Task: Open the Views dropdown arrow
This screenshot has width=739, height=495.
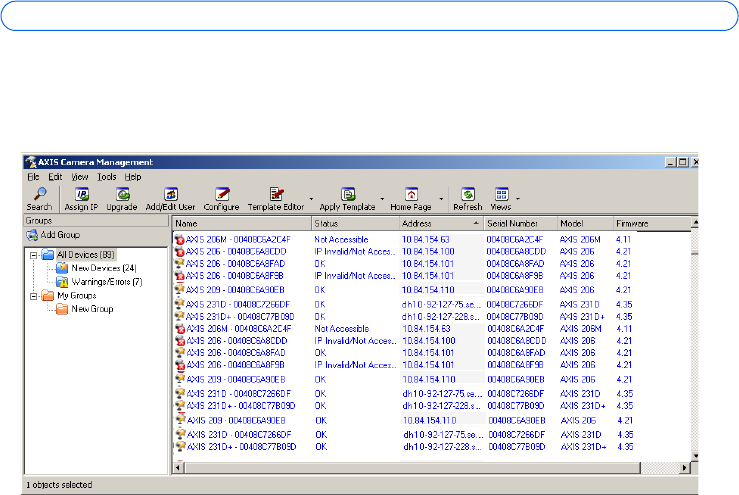Action: 518,198
